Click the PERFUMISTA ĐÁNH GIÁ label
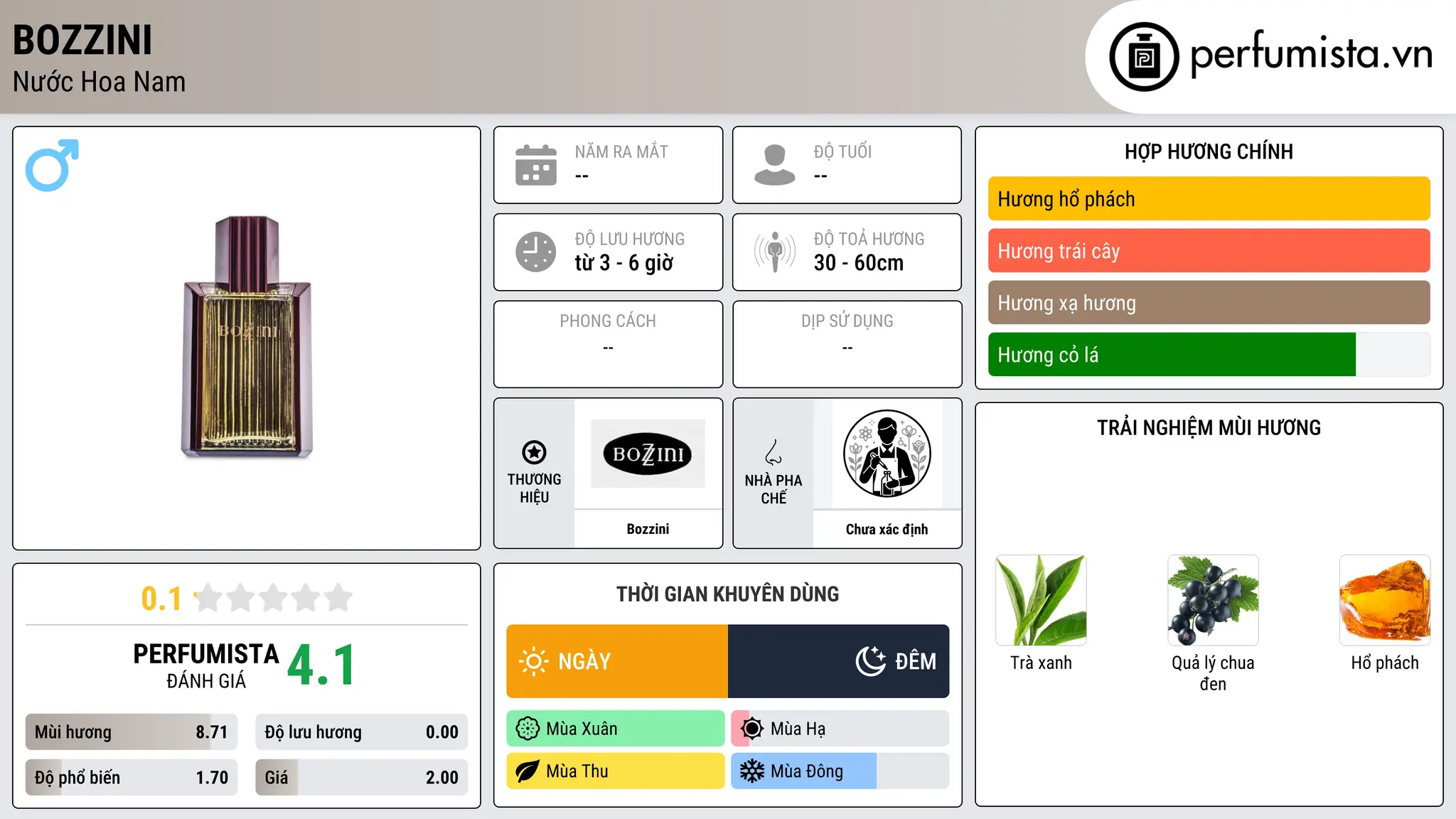The image size is (1456, 819). [206, 665]
